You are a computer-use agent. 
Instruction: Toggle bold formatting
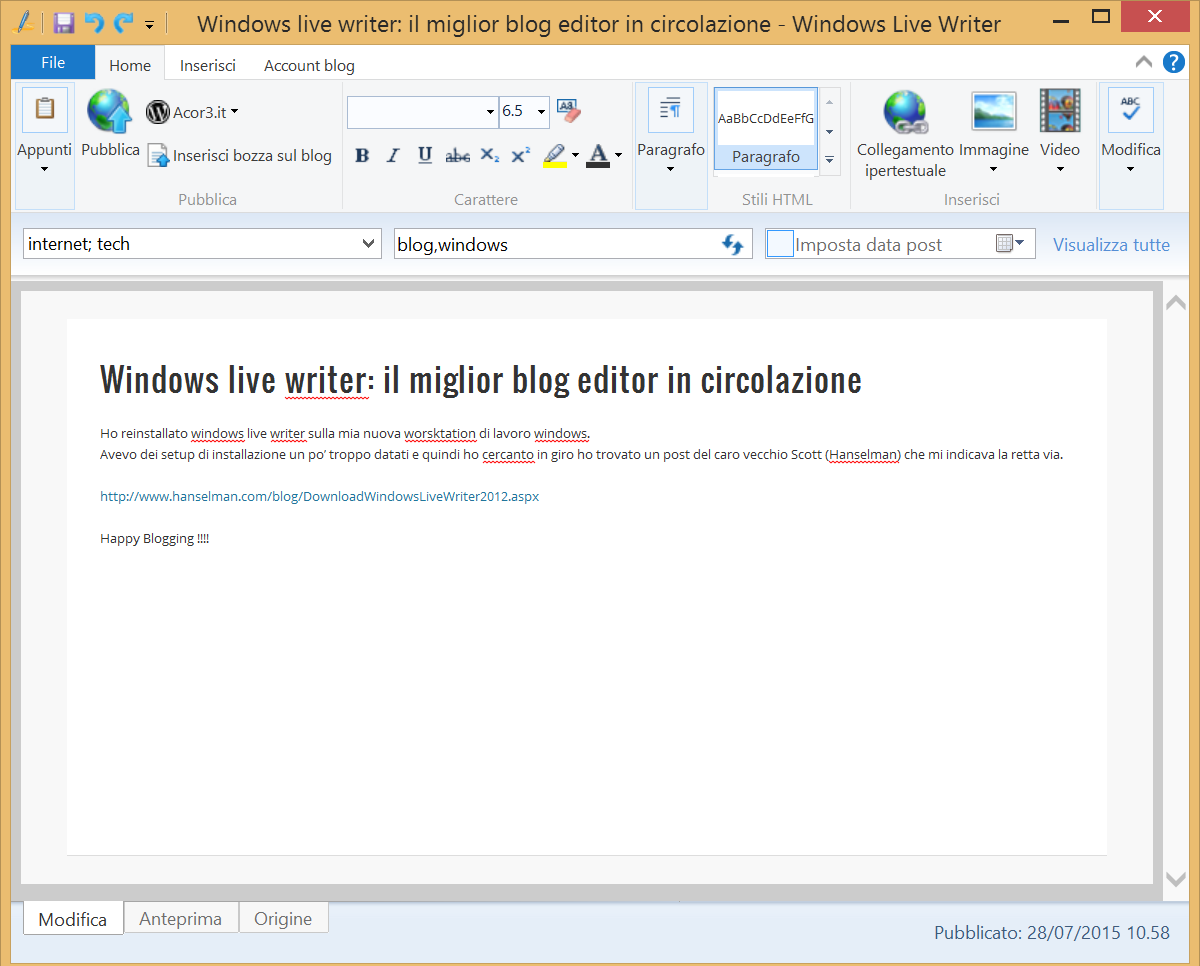[x=362, y=155]
